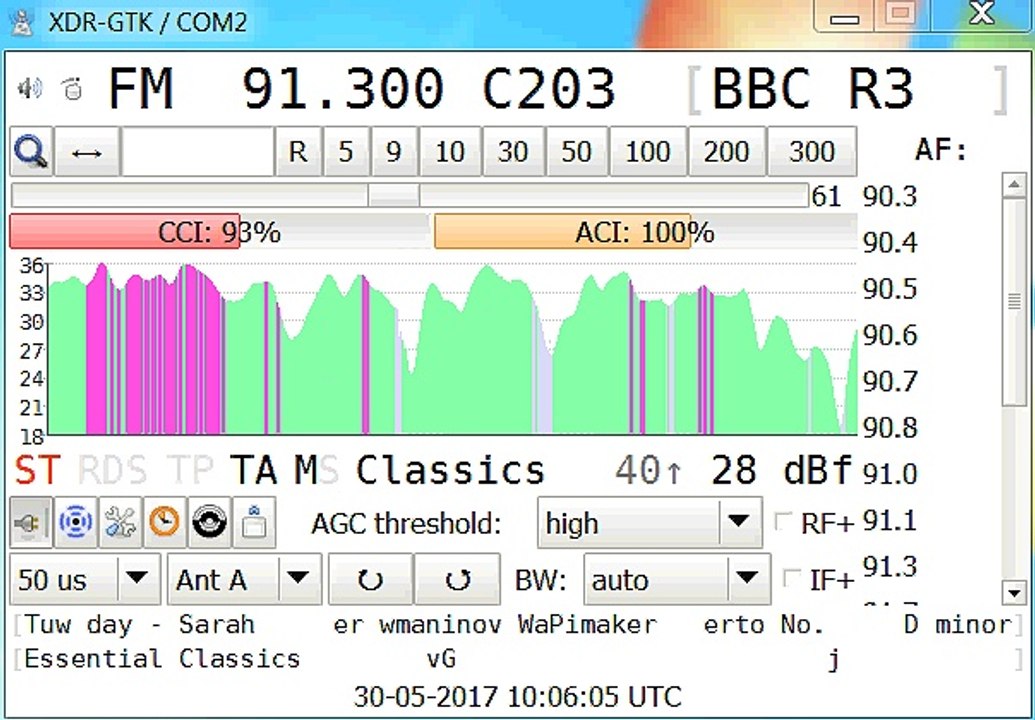Click the 50 step button
This screenshot has width=1035, height=720.
point(576,152)
